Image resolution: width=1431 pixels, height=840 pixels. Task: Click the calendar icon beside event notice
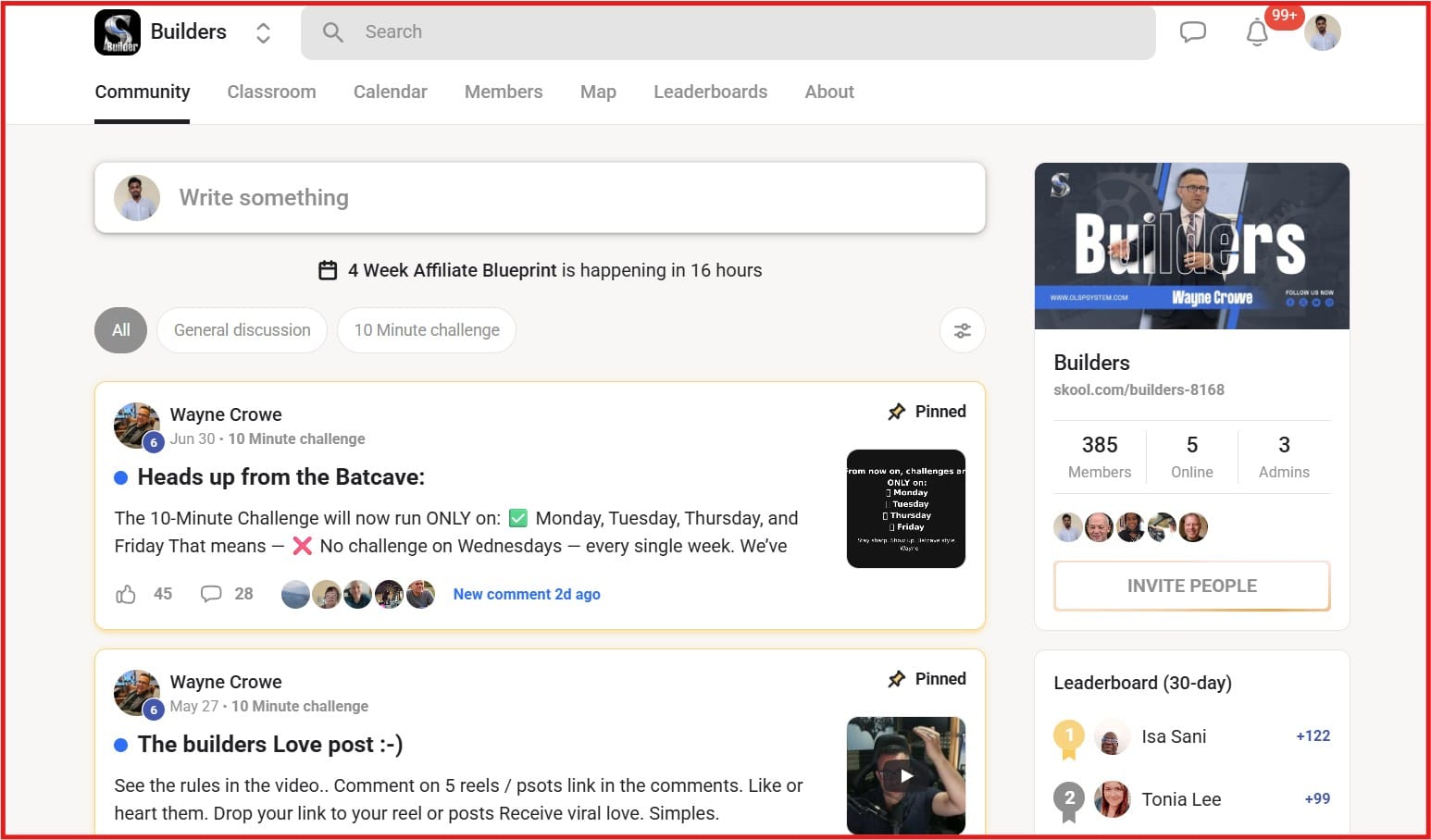(328, 270)
